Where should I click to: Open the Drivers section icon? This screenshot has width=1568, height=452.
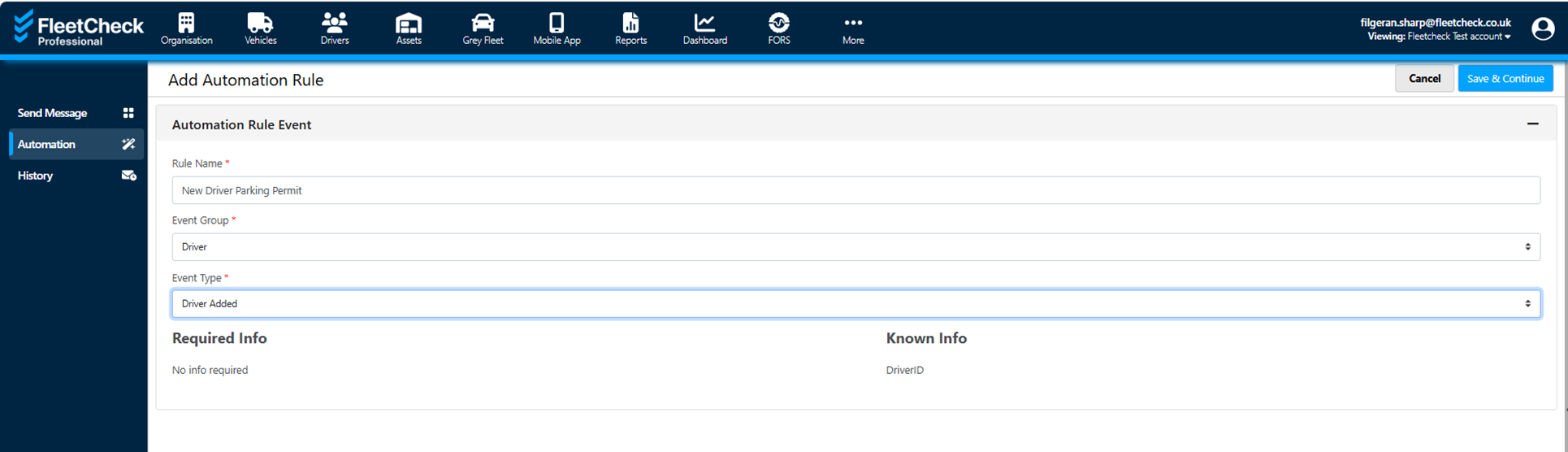334,23
